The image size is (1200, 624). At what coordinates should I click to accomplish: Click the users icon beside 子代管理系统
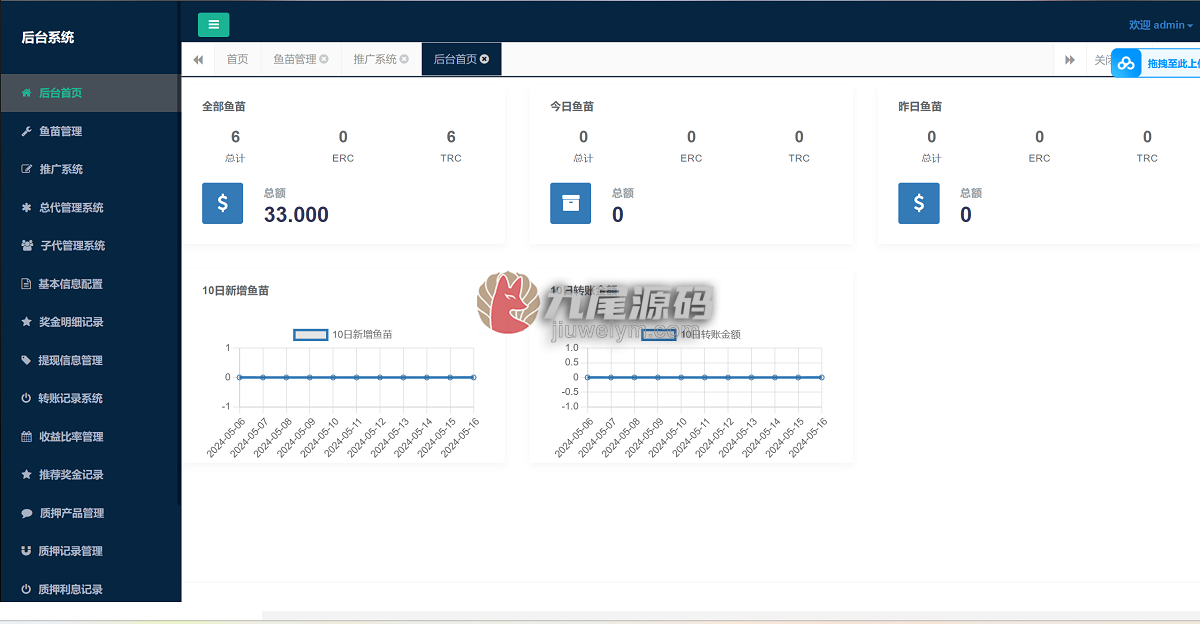pyautogui.click(x=27, y=245)
